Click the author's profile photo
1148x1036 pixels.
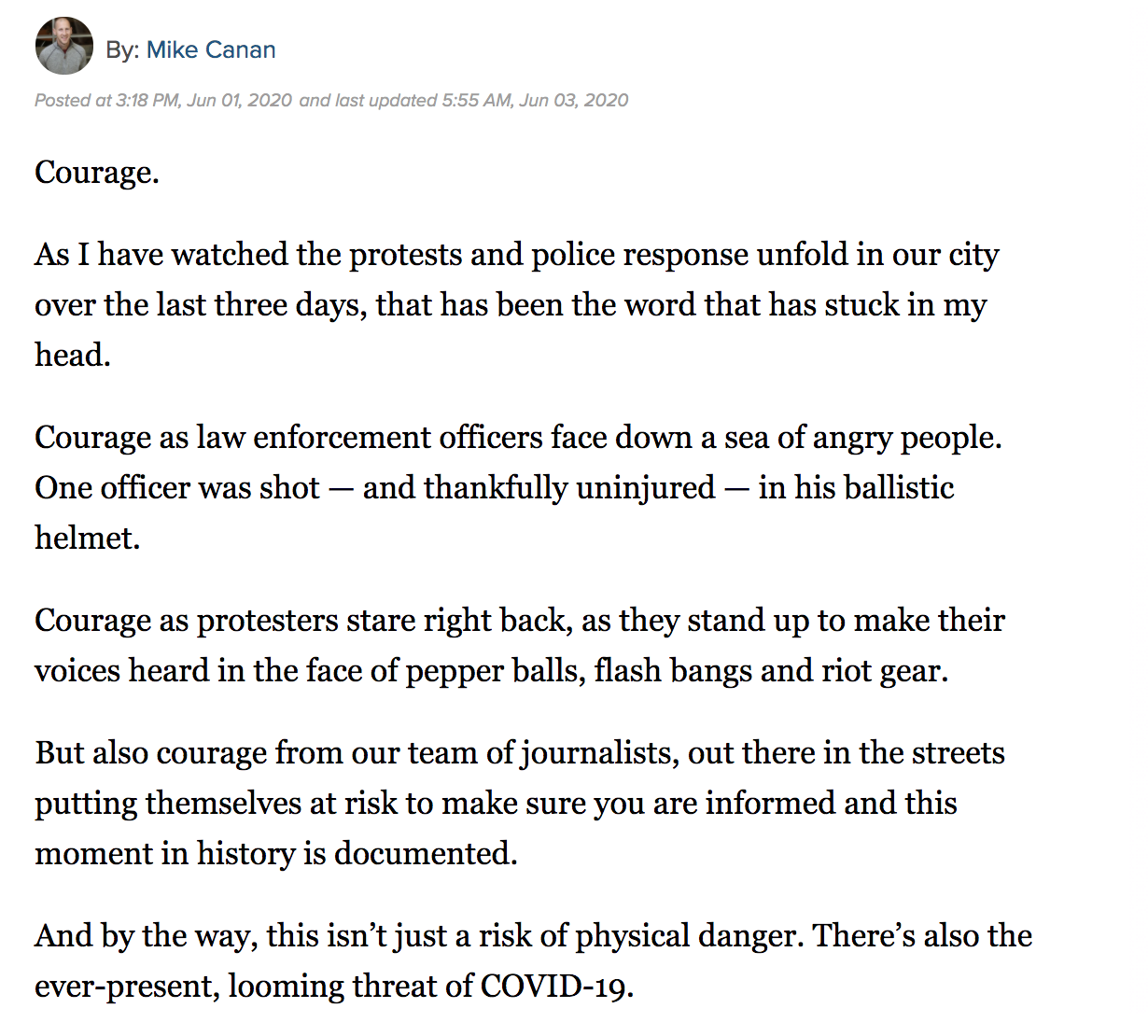pyautogui.click(x=63, y=46)
